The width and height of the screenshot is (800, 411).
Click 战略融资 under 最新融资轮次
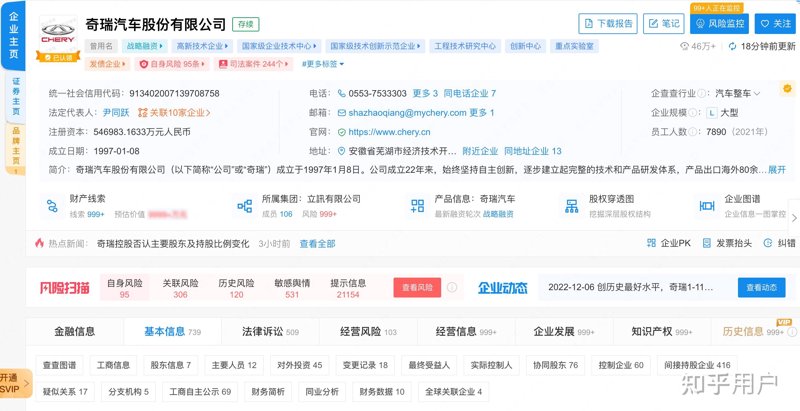click(498, 214)
